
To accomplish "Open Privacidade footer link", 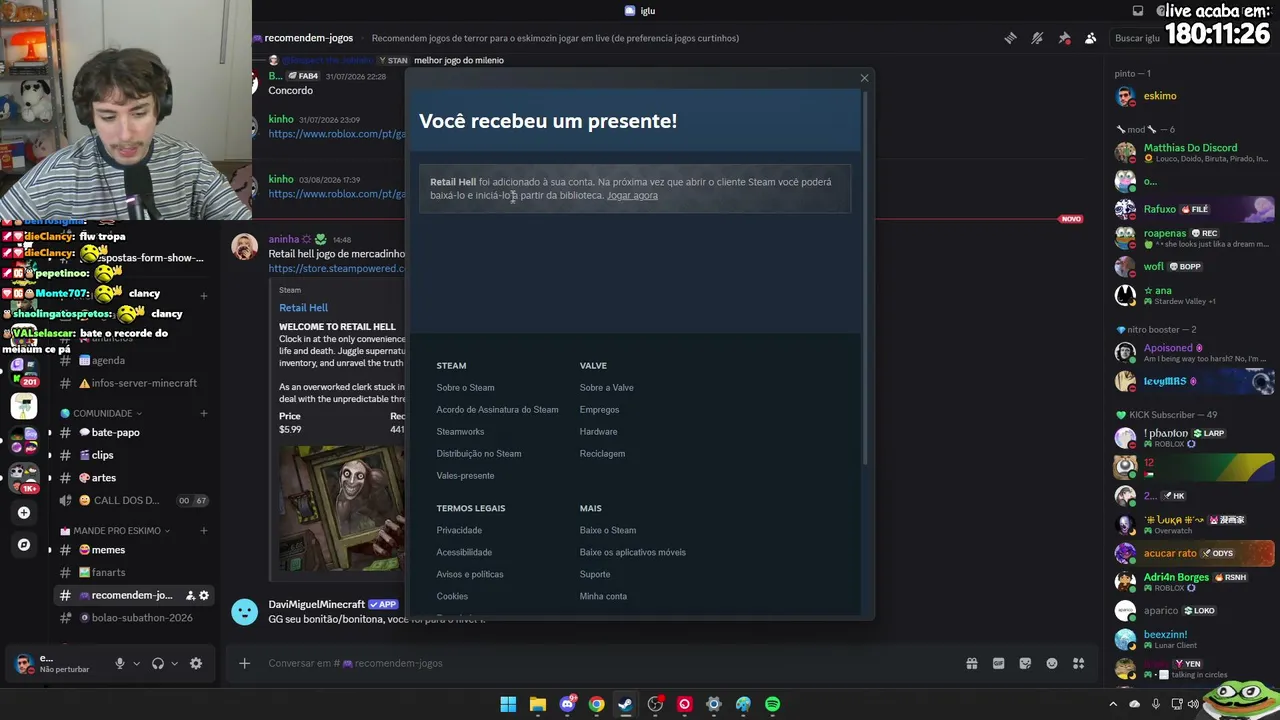I will pos(459,531).
